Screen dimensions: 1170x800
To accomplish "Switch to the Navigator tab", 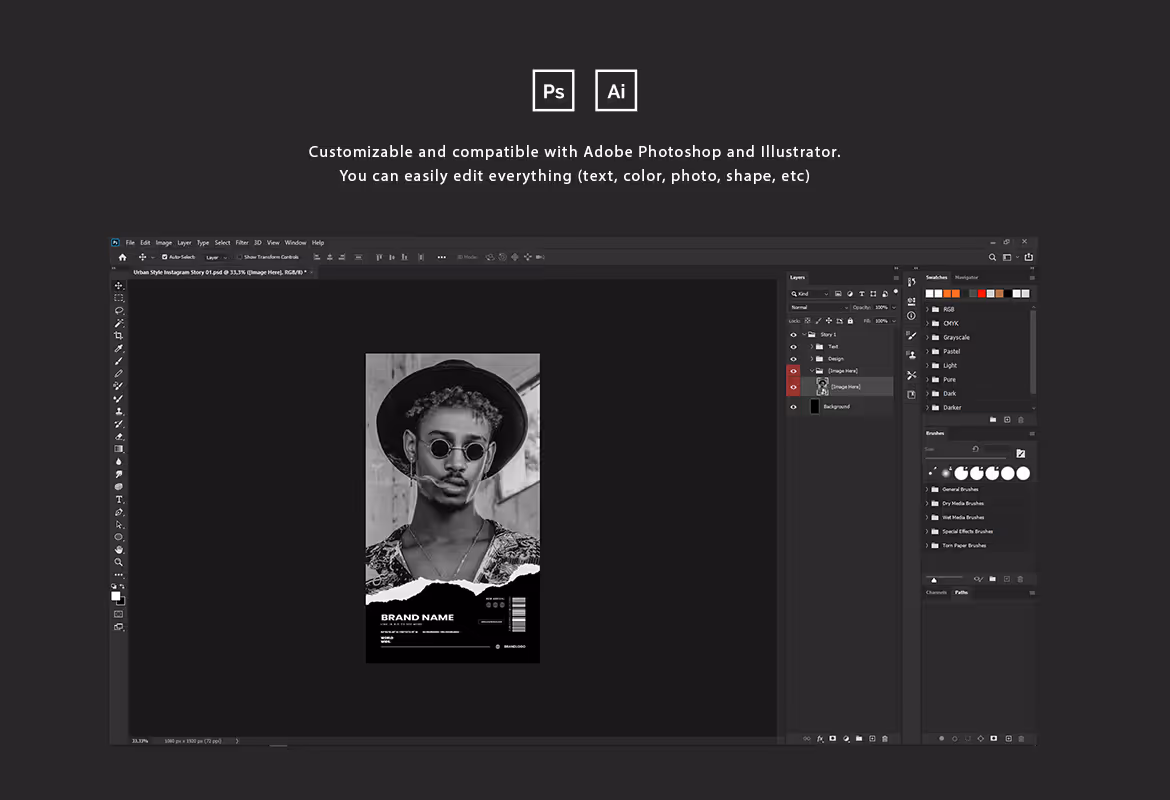I will tap(966, 278).
